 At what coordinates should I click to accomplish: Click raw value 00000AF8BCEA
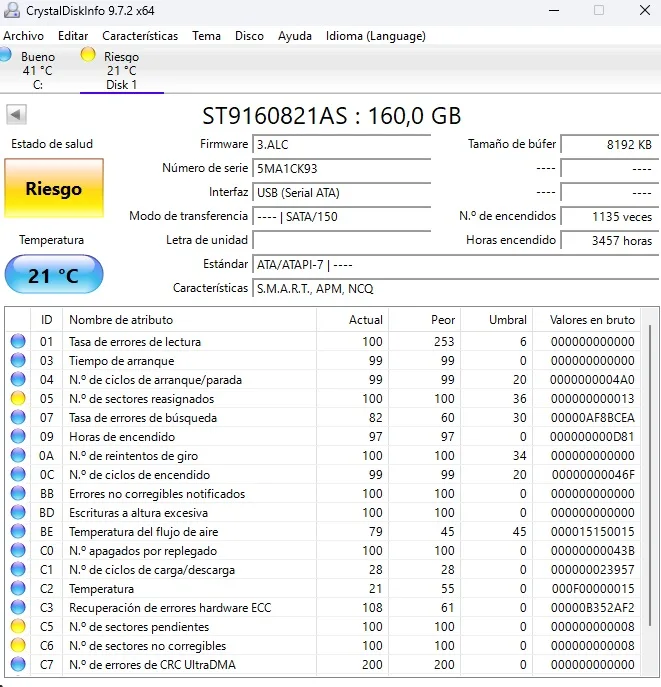click(592, 418)
